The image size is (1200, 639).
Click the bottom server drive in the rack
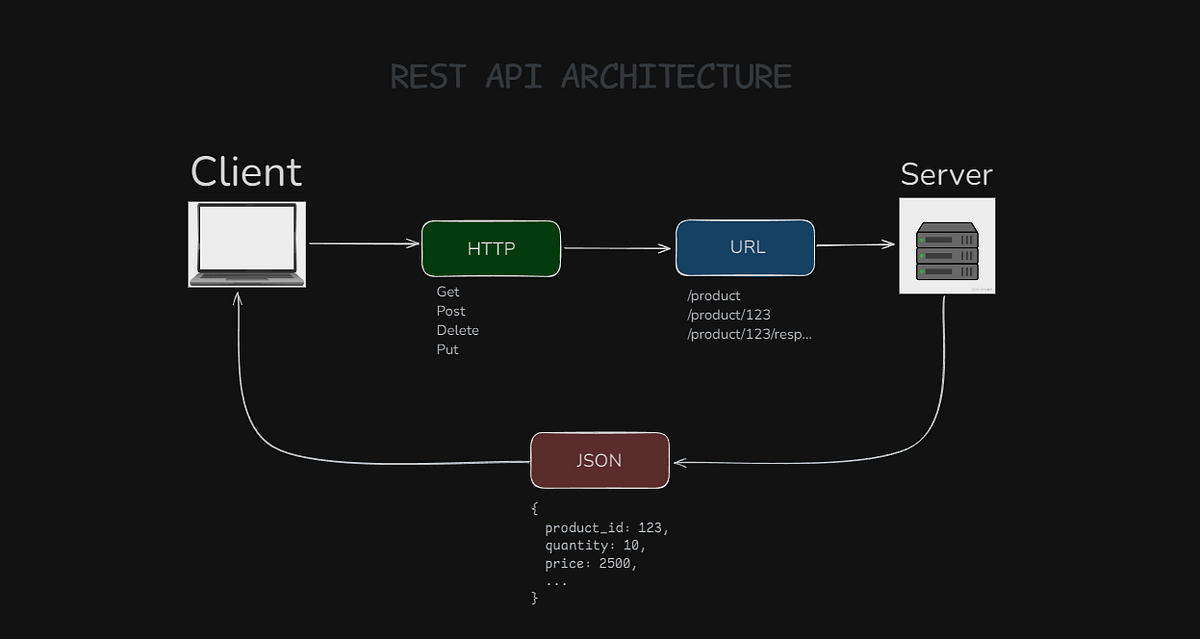tap(947, 271)
